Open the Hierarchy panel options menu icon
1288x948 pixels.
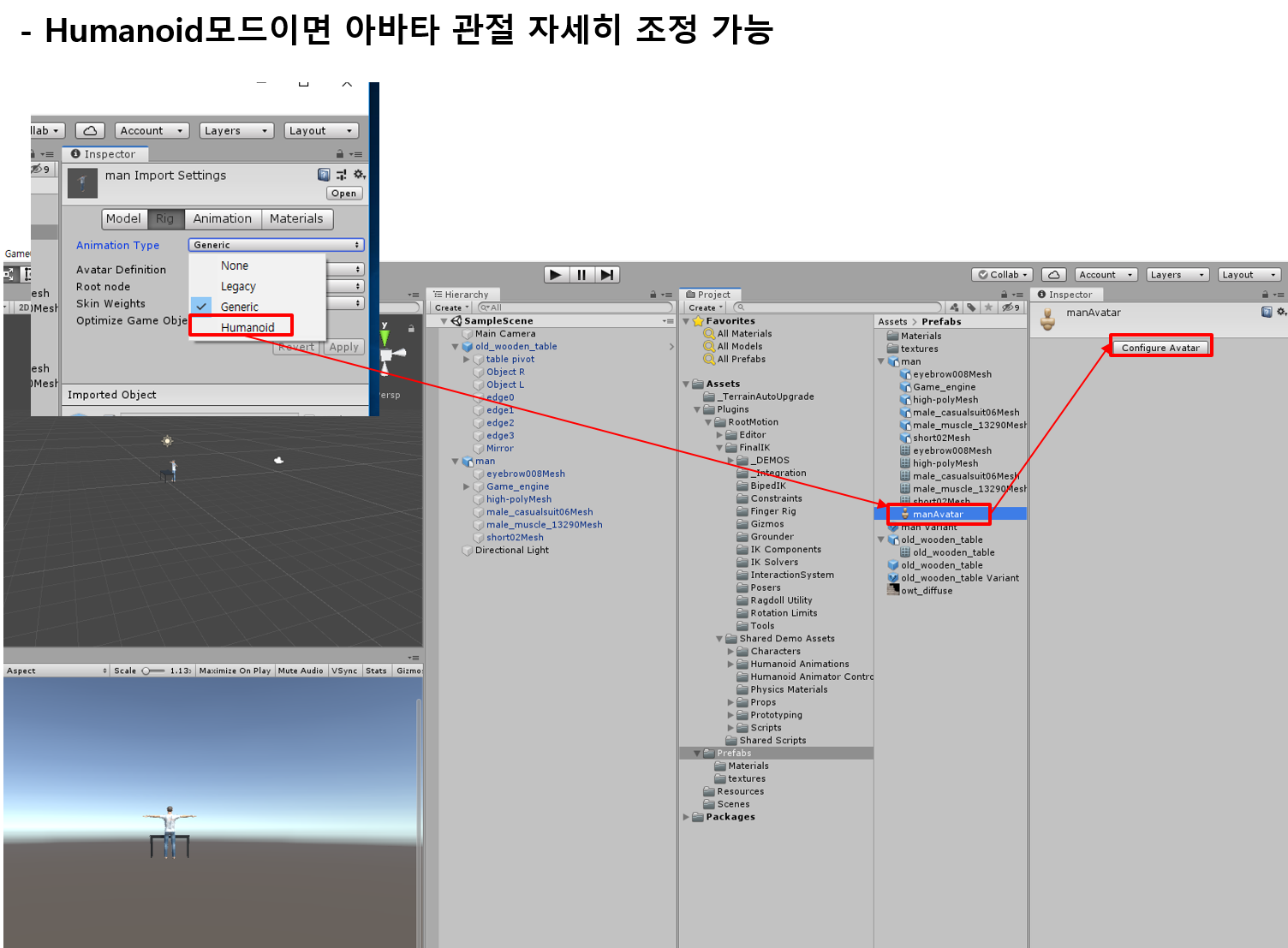[666, 295]
